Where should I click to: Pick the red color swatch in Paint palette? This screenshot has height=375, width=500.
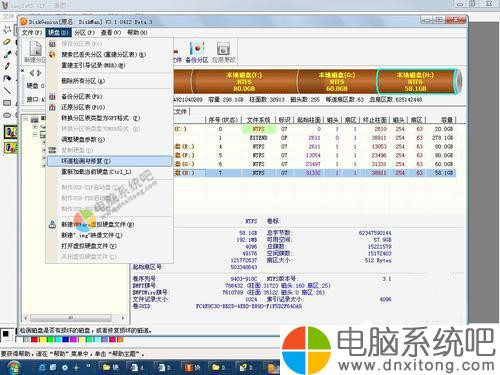(34, 340)
